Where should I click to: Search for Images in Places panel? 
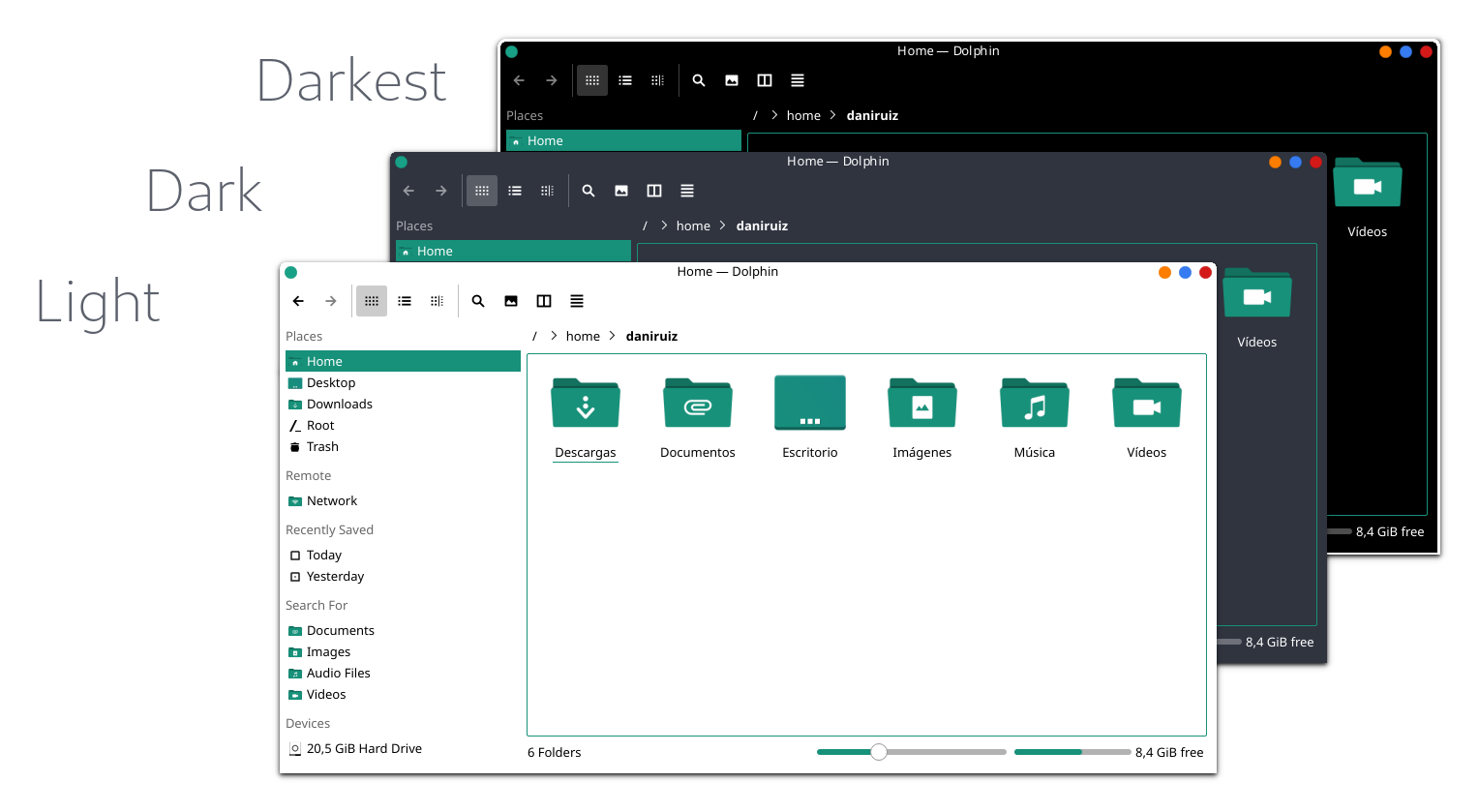tap(403, 651)
